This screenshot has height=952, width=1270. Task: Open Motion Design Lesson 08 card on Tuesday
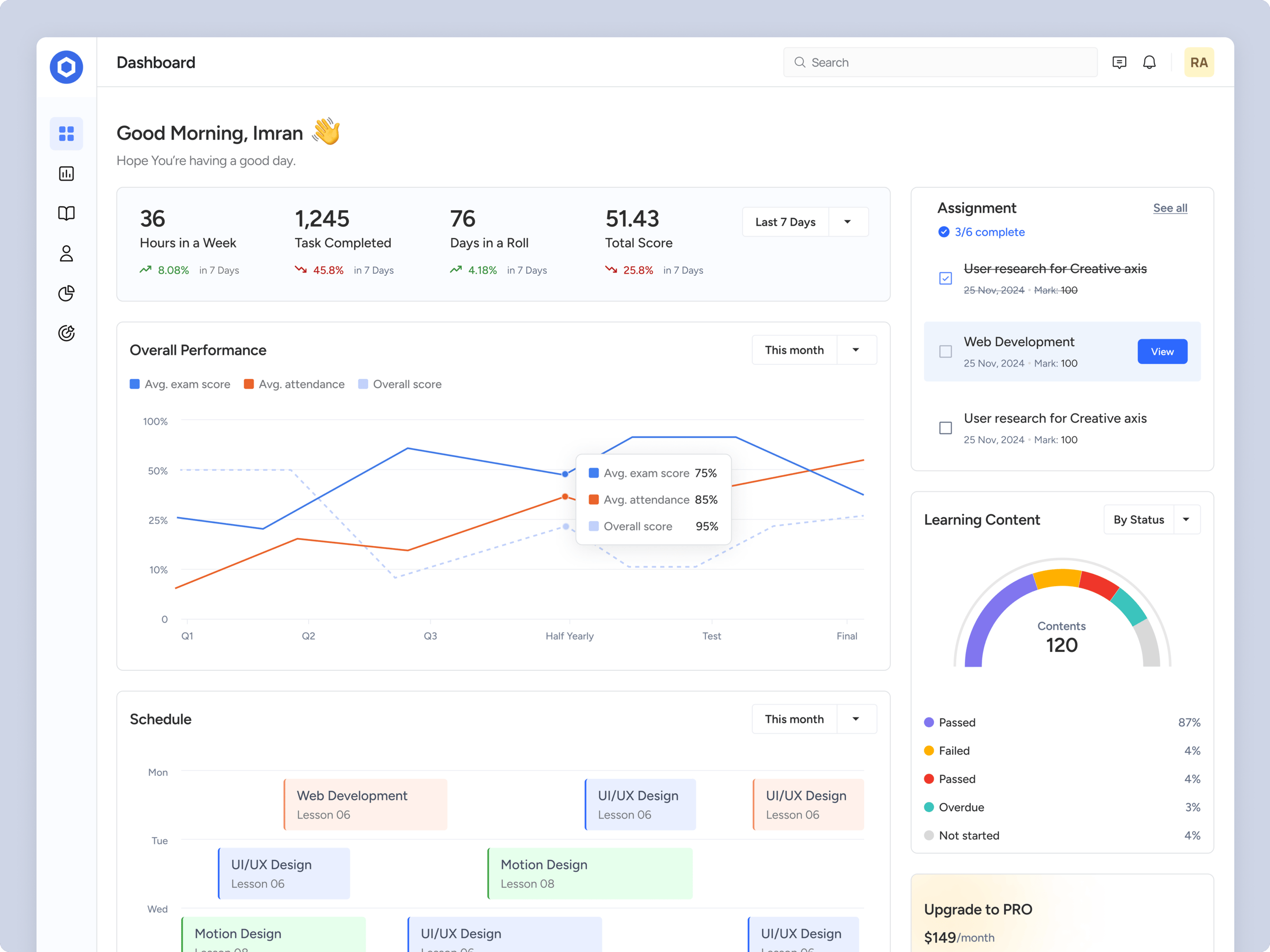coord(590,873)
